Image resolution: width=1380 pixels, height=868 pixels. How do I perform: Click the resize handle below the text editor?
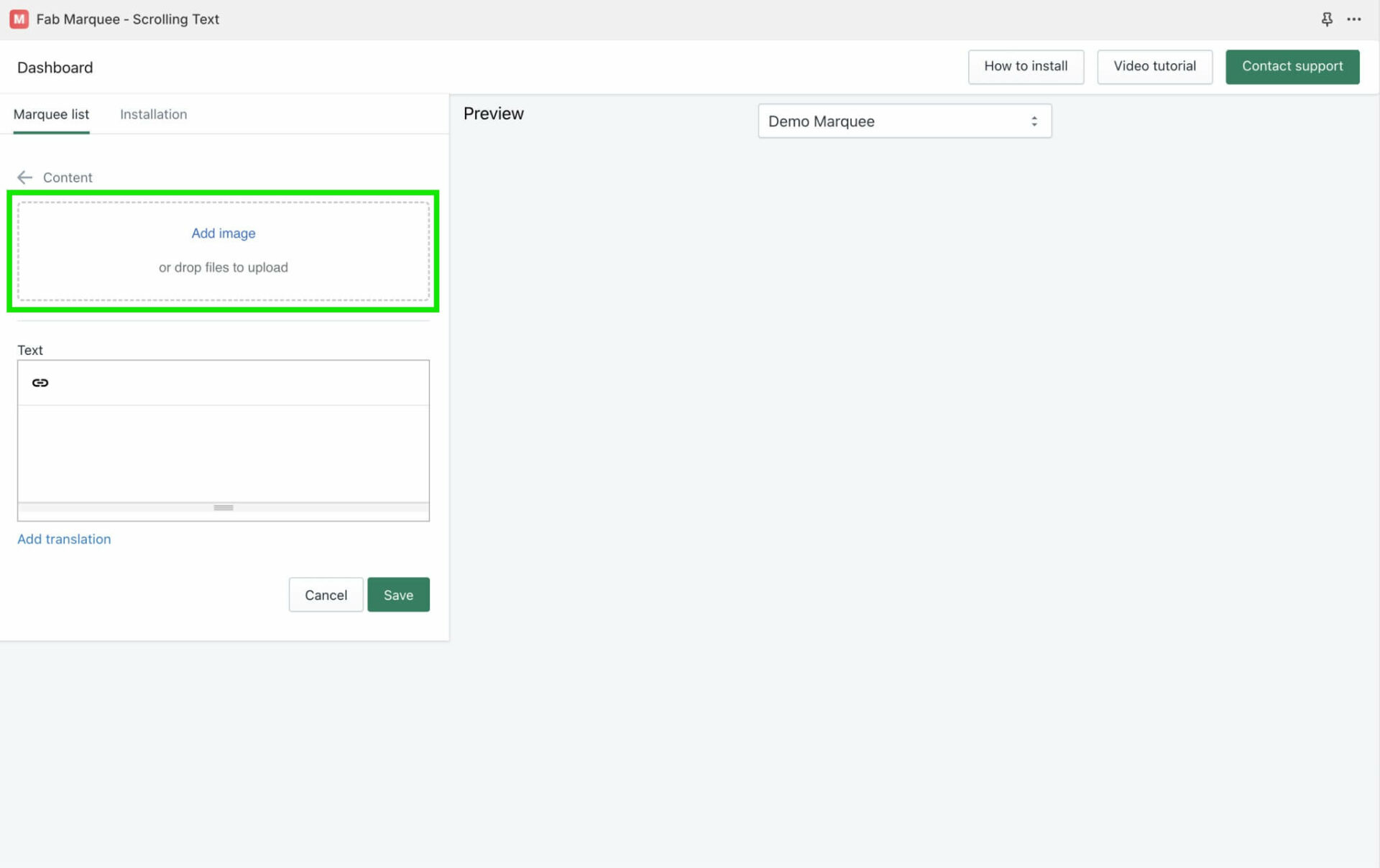[x=224, y=508]
